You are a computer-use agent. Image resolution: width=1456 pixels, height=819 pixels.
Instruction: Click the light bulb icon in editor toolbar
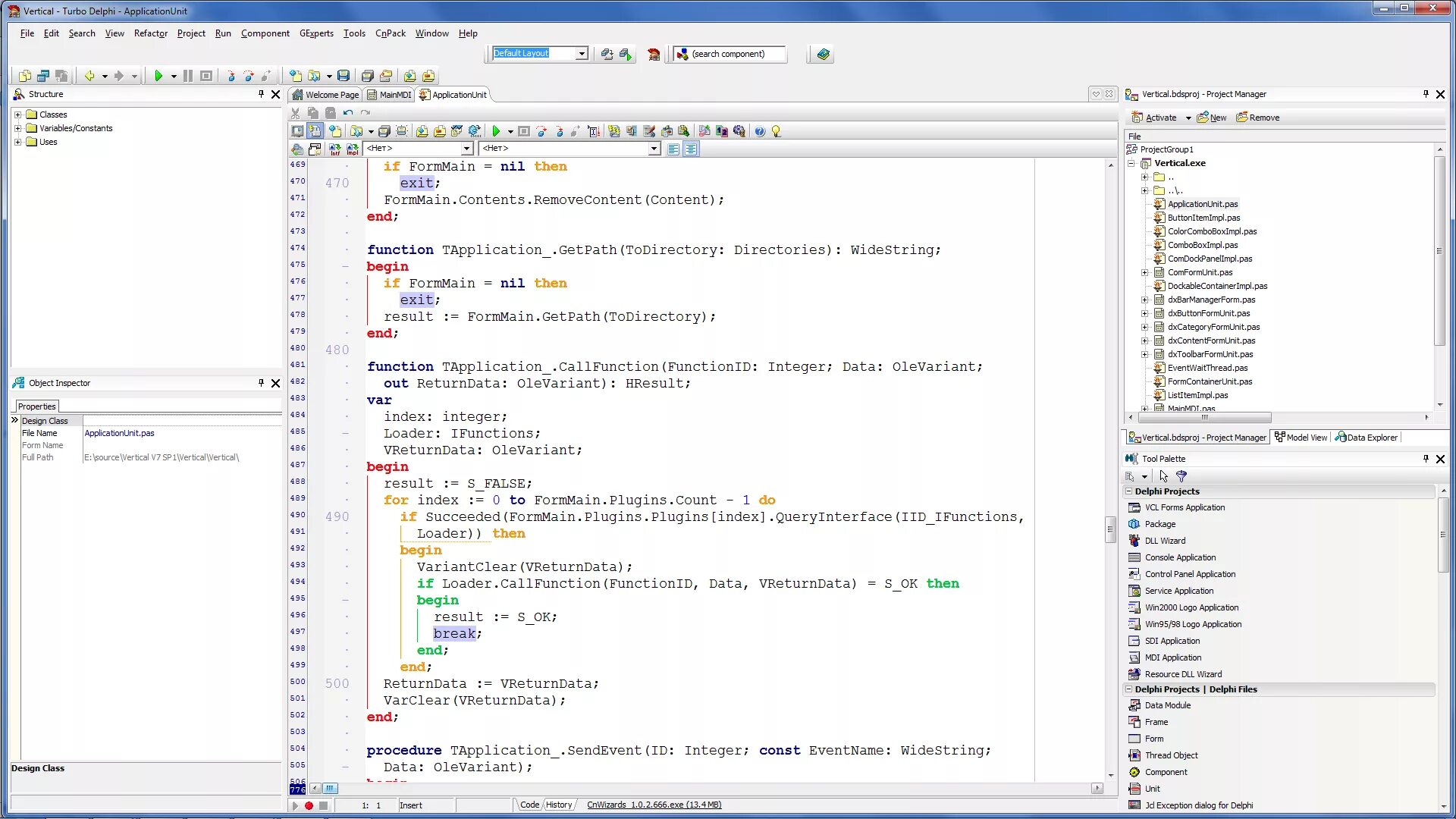(x=776, y=131)
